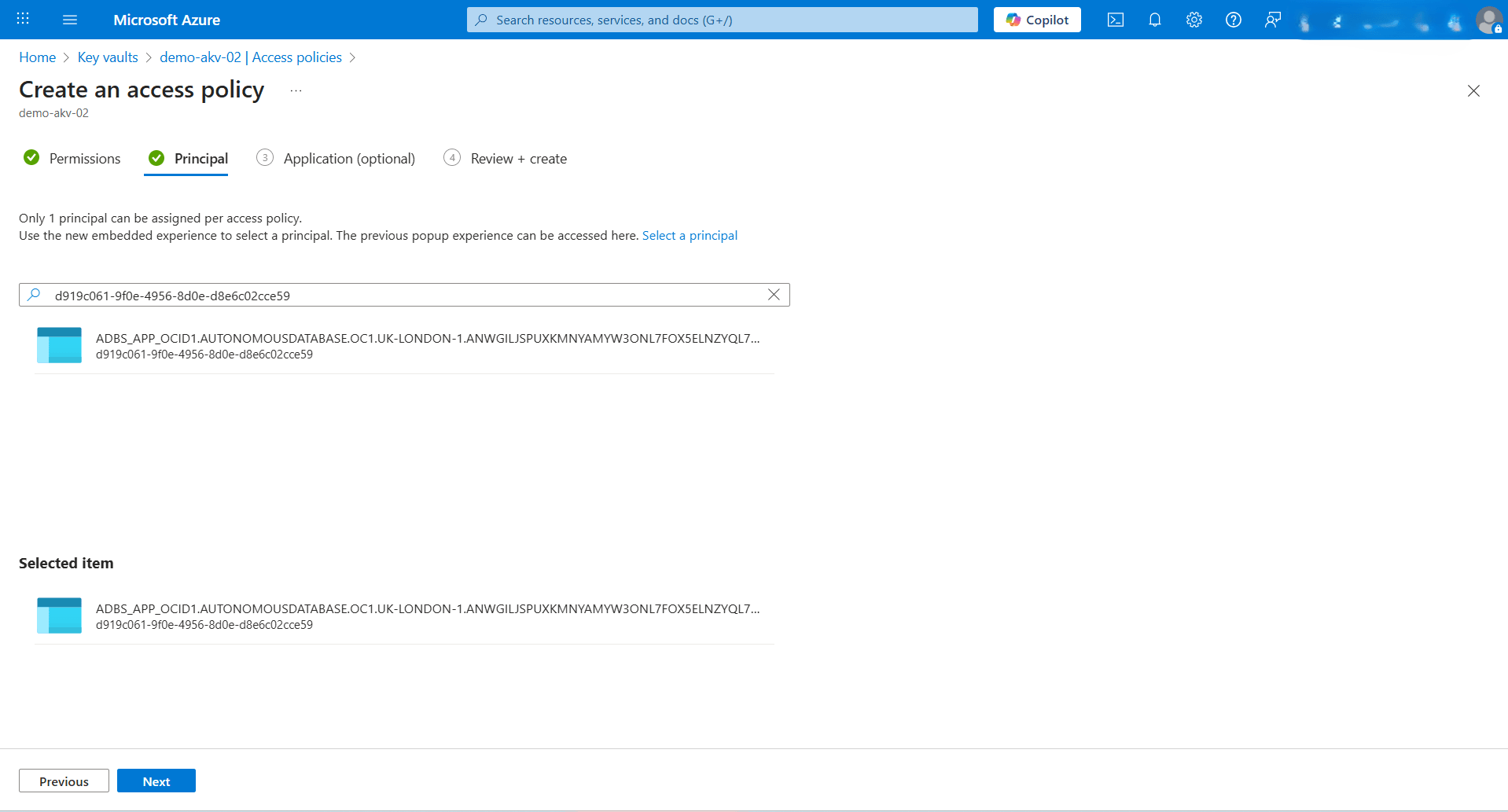1508x812 pixels.
Task: Switch to the Permissions step
Action: point(84,158)
